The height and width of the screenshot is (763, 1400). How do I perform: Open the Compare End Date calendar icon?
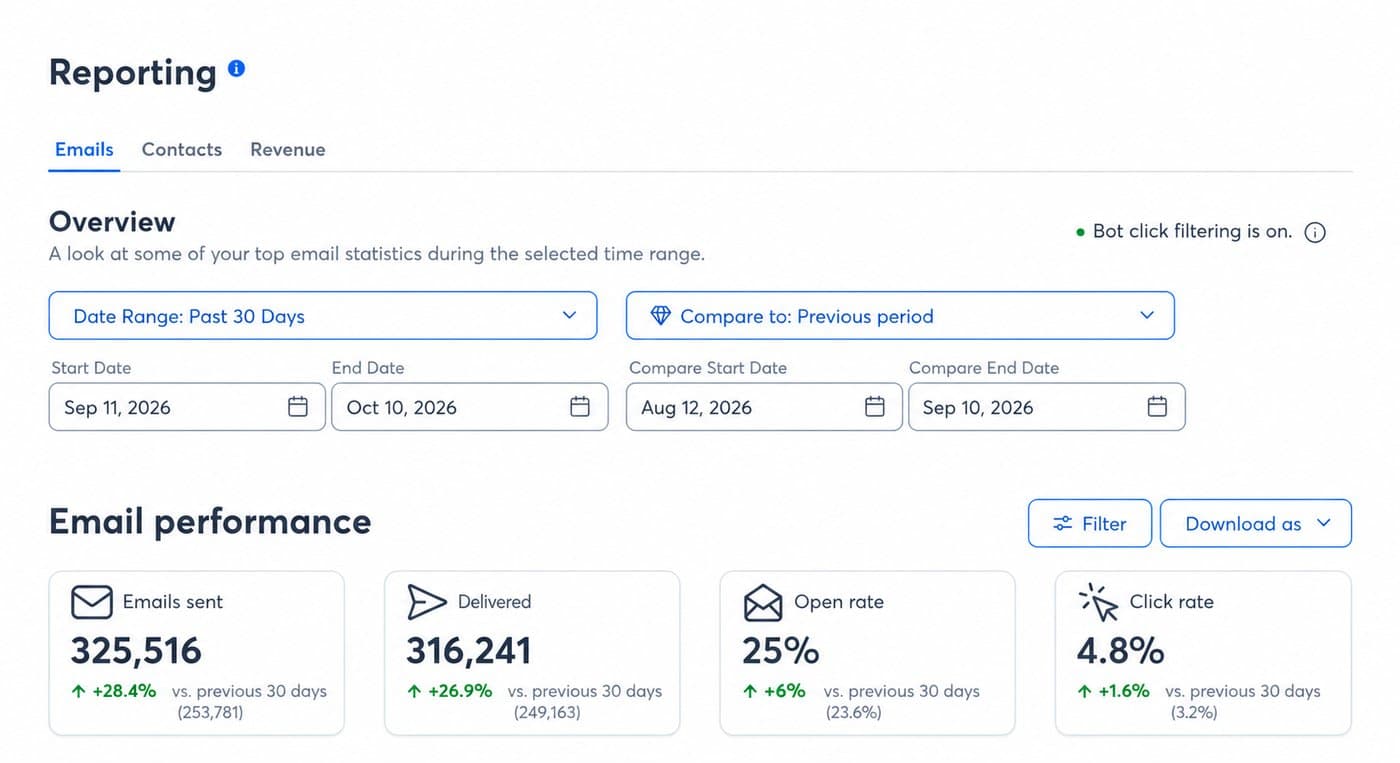(1157, 407)
